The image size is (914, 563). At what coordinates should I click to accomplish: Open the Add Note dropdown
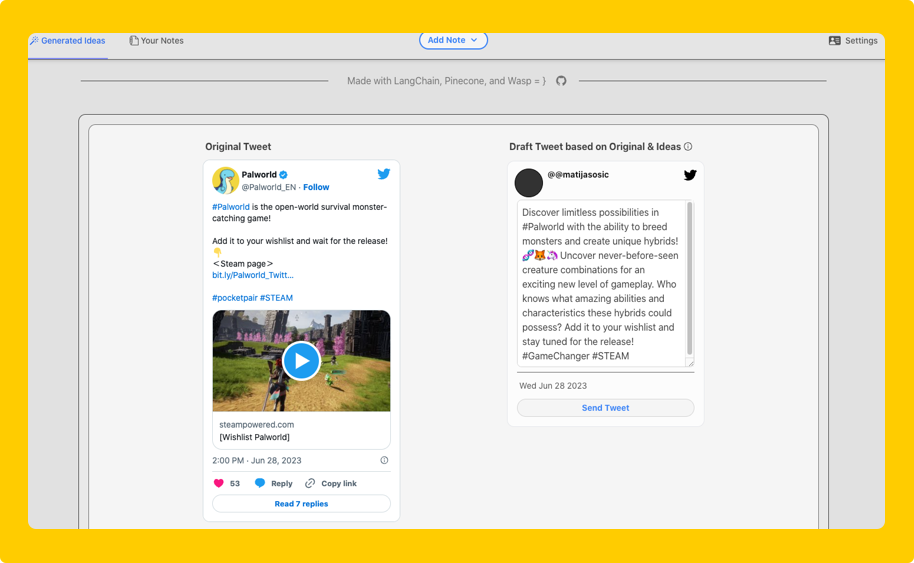coord(453,40)
